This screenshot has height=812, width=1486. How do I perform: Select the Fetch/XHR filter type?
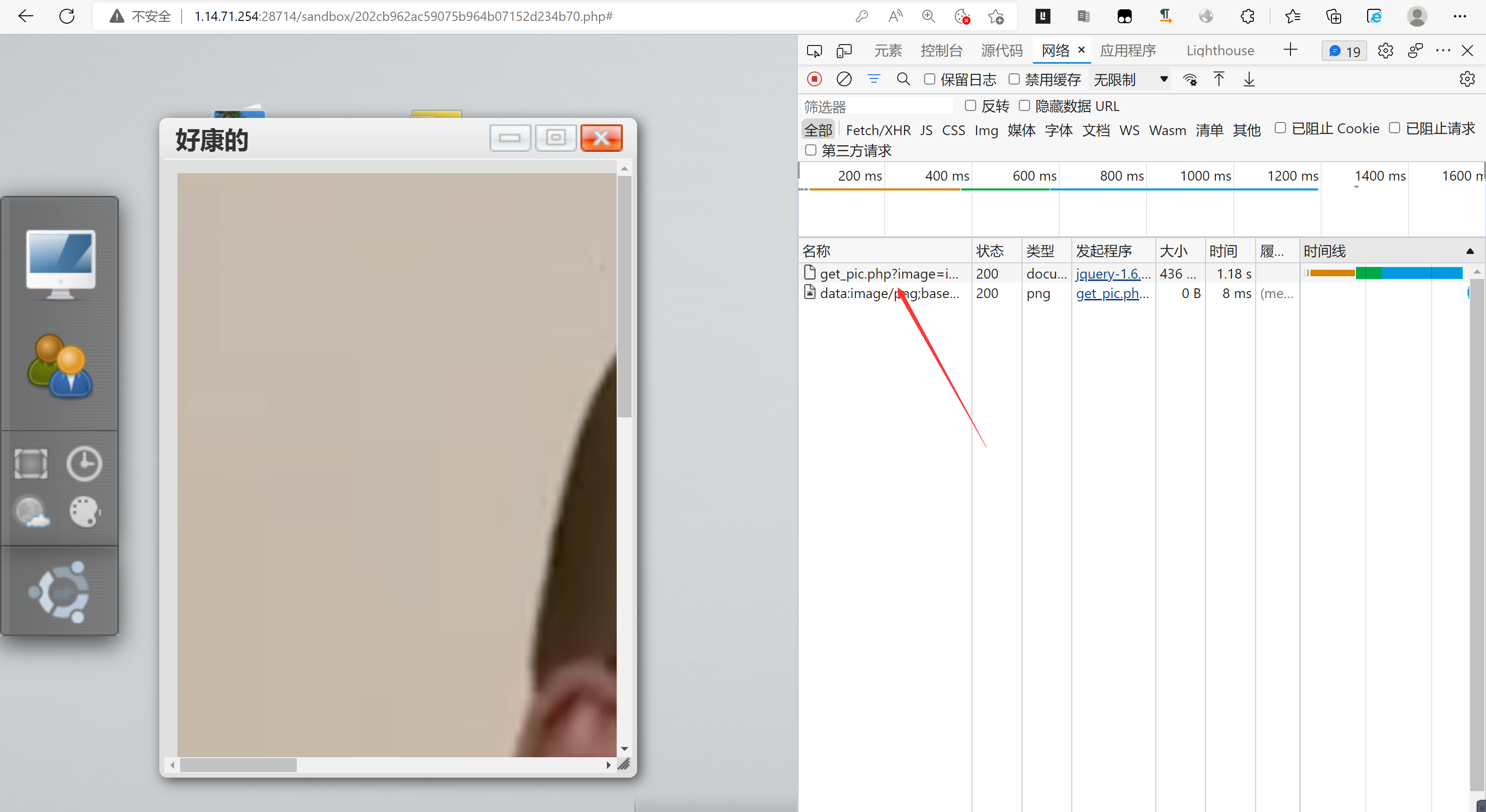pos(878,130)
